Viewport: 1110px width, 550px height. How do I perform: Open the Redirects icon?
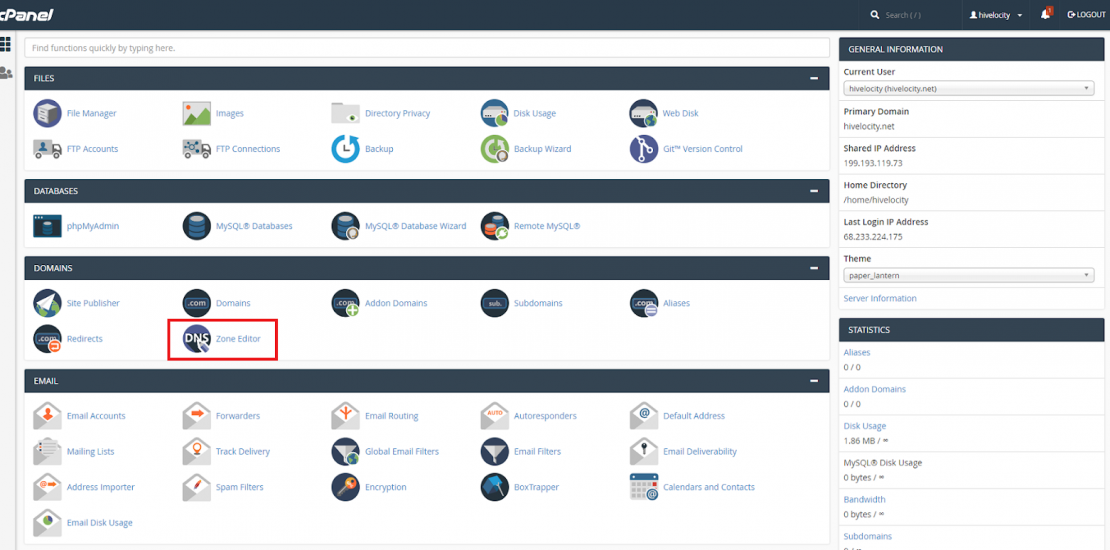pos(47,338)
